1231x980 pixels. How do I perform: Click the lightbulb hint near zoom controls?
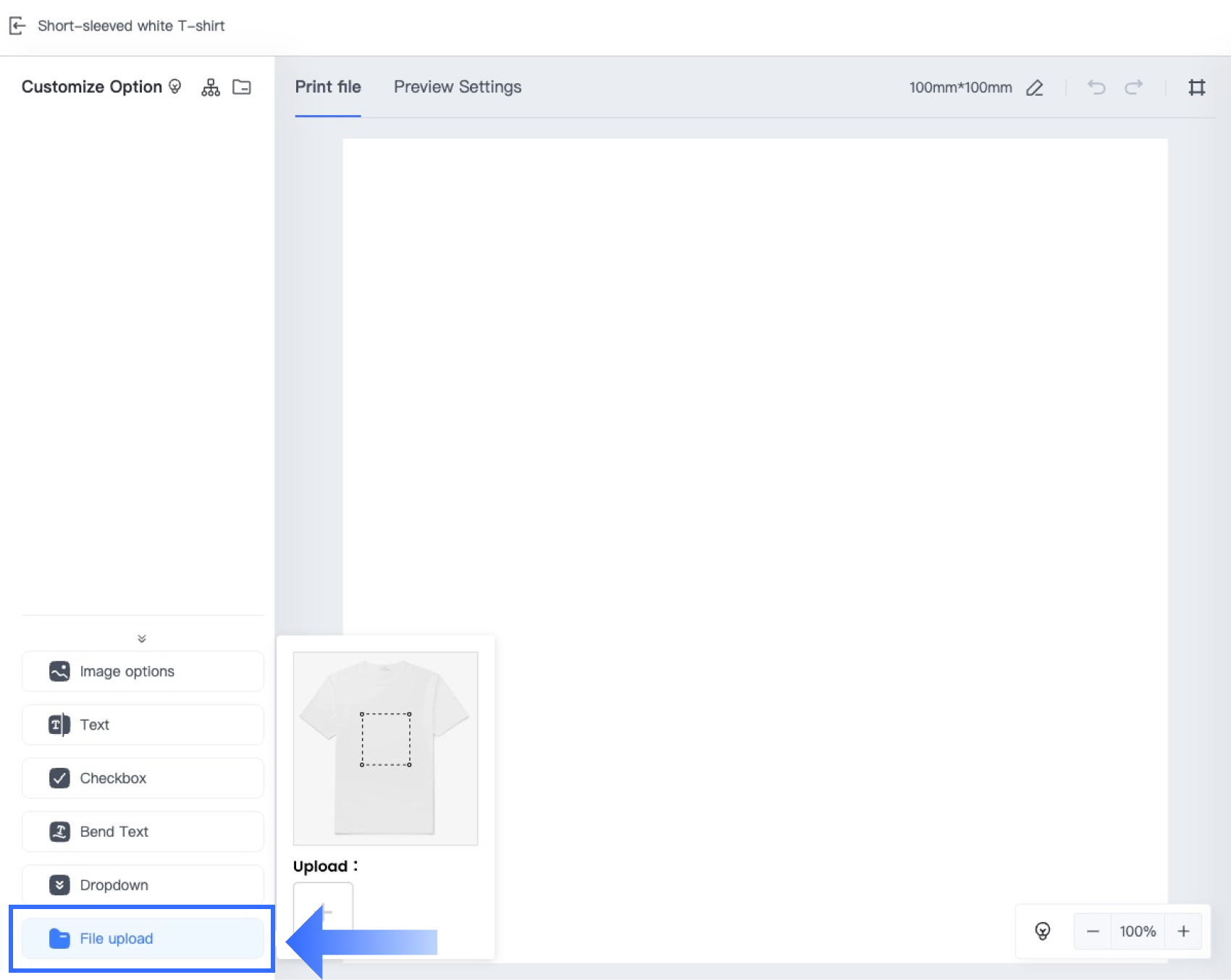1043,931
